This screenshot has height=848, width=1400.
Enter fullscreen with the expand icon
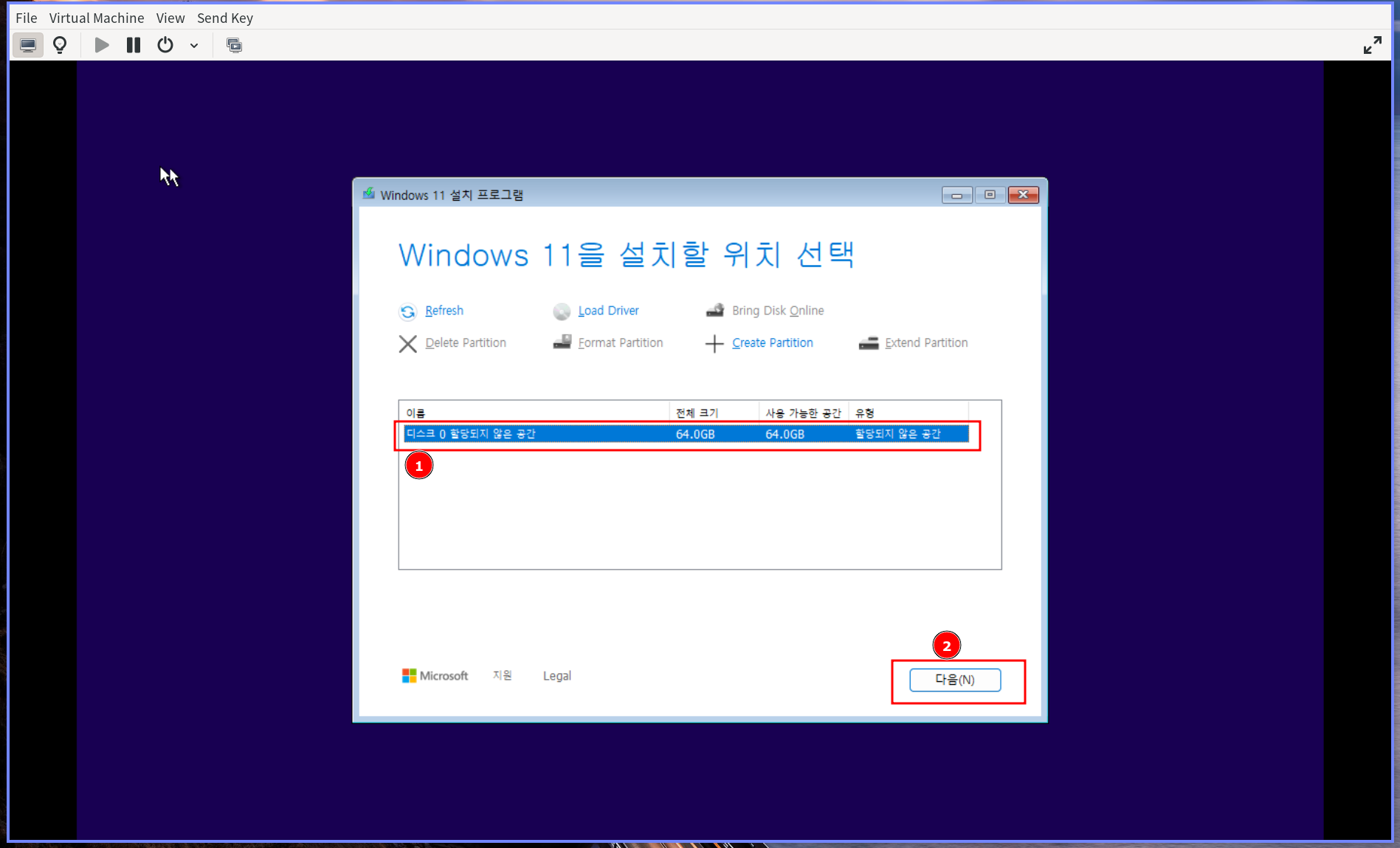pyautogui.click(x=1373, y=44)
